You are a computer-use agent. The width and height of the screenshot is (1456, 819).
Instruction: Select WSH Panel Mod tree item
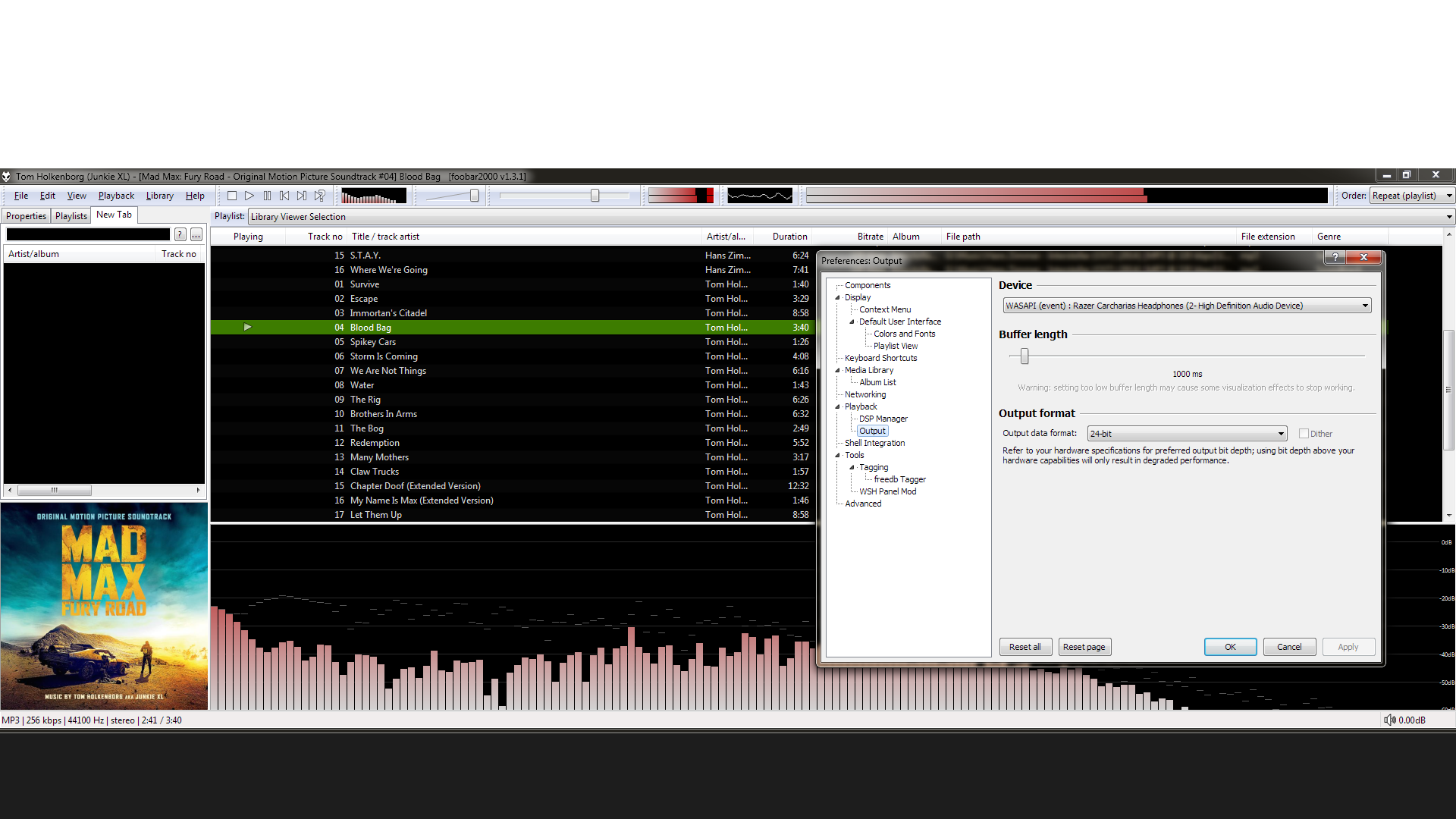pos(887,491)
